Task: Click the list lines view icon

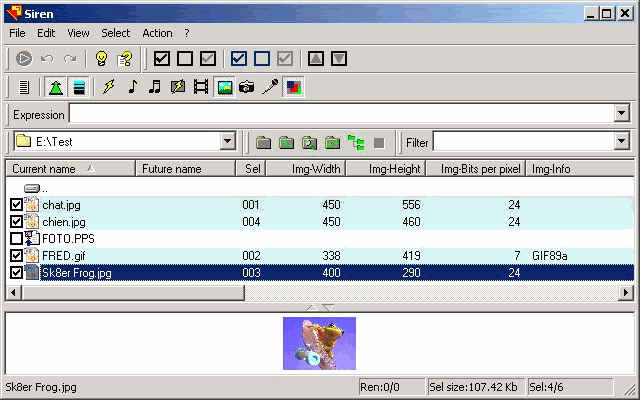Action: click(x=24, y=87)
